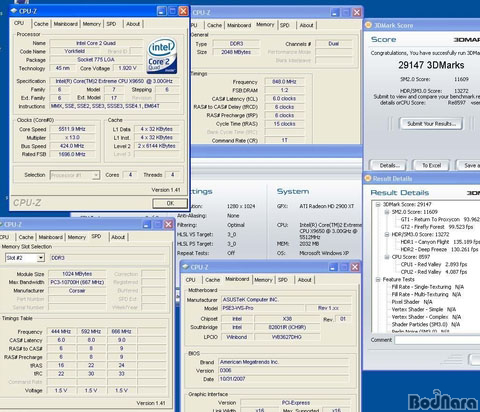
Task: Click BIOS Brand American Megatrends field
Action: pos(283,362)
